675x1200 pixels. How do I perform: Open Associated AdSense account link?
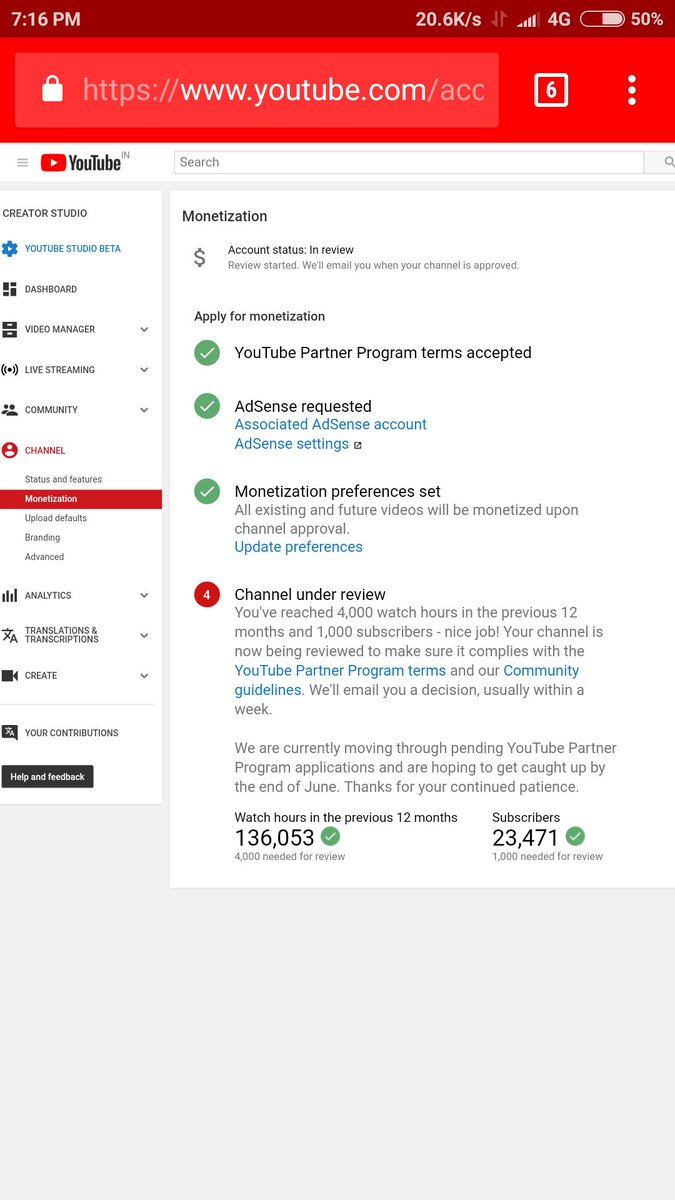point(331,424)
